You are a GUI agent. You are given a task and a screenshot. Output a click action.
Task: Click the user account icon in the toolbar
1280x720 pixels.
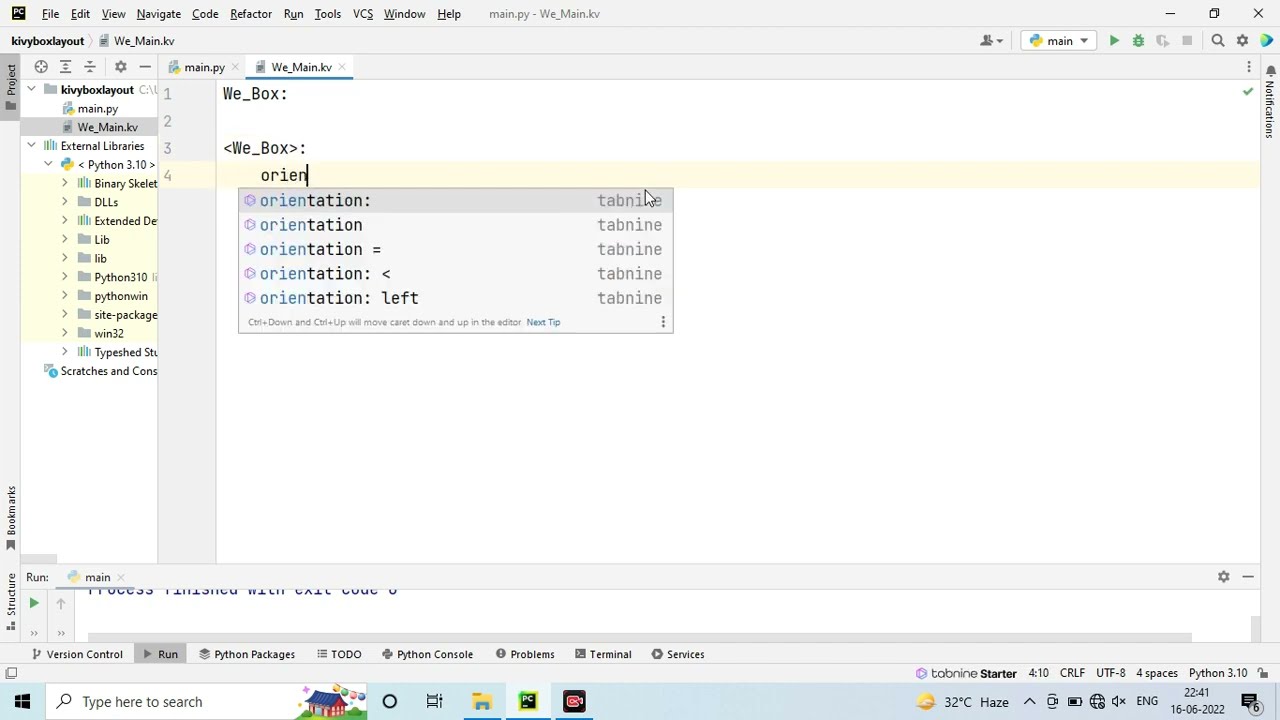click(x=991, y=41)
